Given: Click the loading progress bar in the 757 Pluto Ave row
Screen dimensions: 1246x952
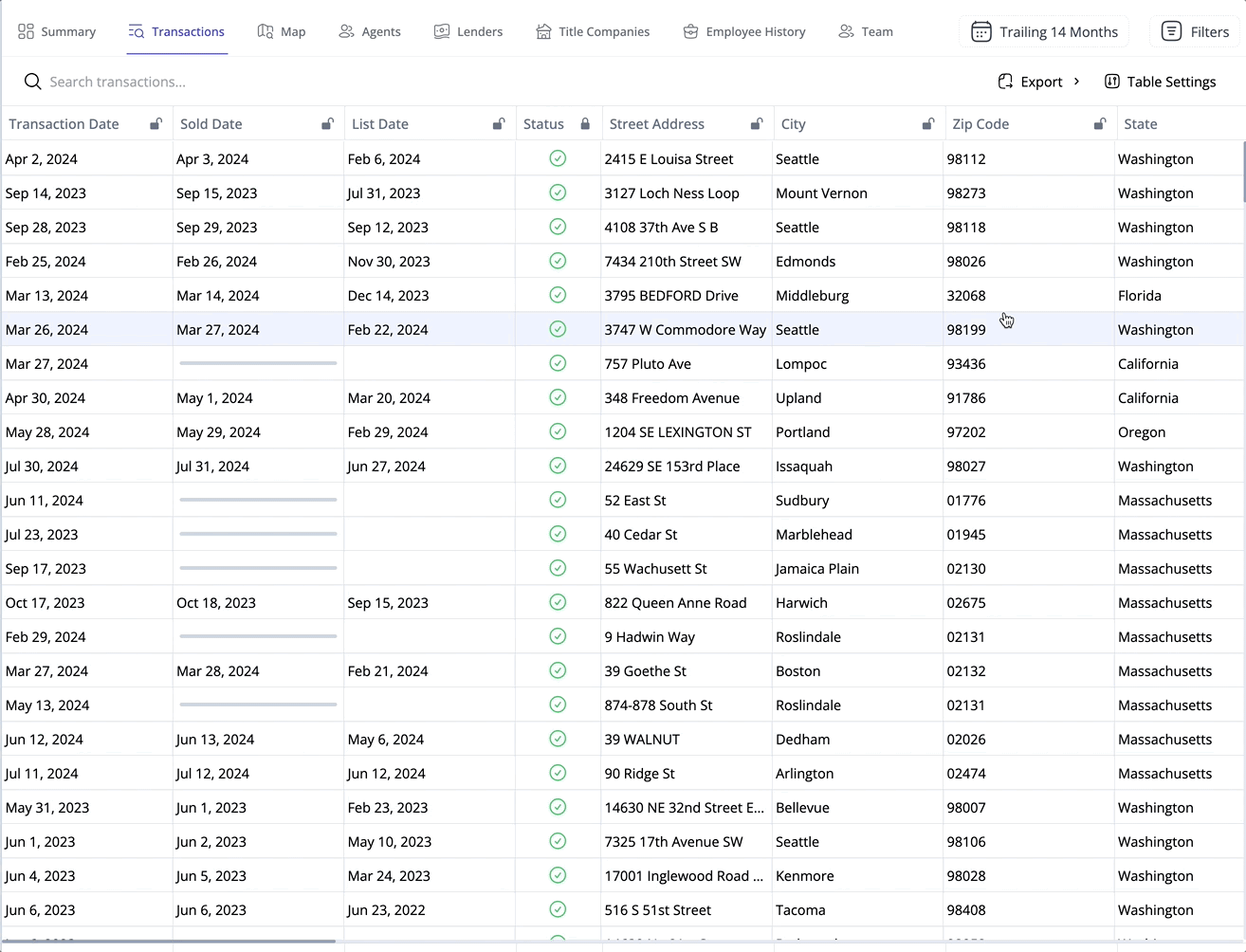Looking at the screenshot, I should (257, 362).
